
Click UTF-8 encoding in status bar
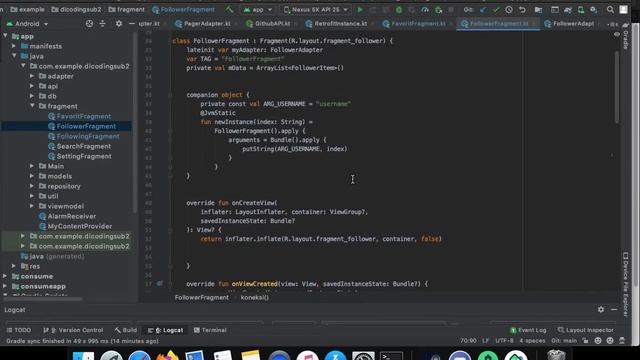[x=504, y=340]
